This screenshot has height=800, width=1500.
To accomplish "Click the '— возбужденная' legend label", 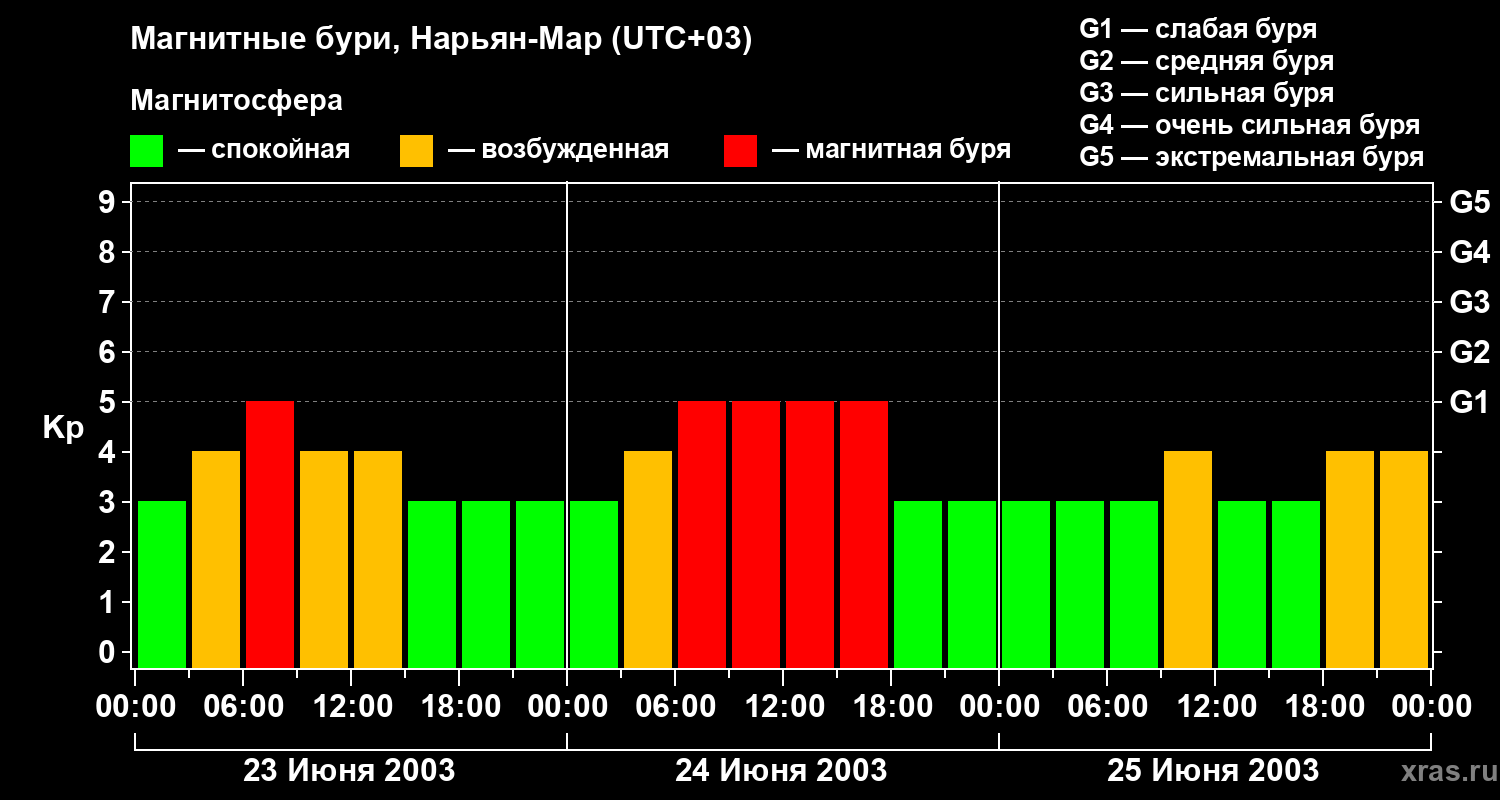I will coord(558,150).
